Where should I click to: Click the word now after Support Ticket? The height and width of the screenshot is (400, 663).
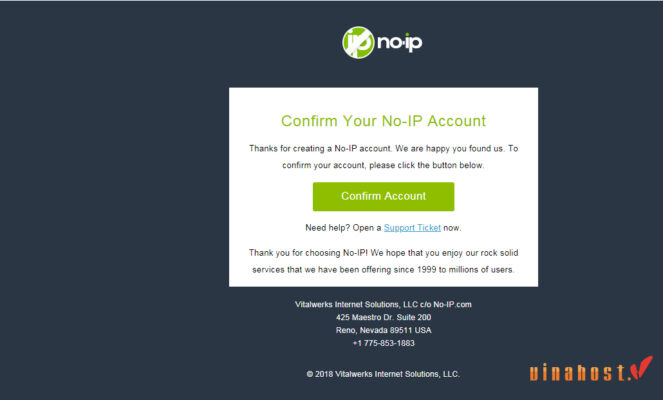point(452,228)
